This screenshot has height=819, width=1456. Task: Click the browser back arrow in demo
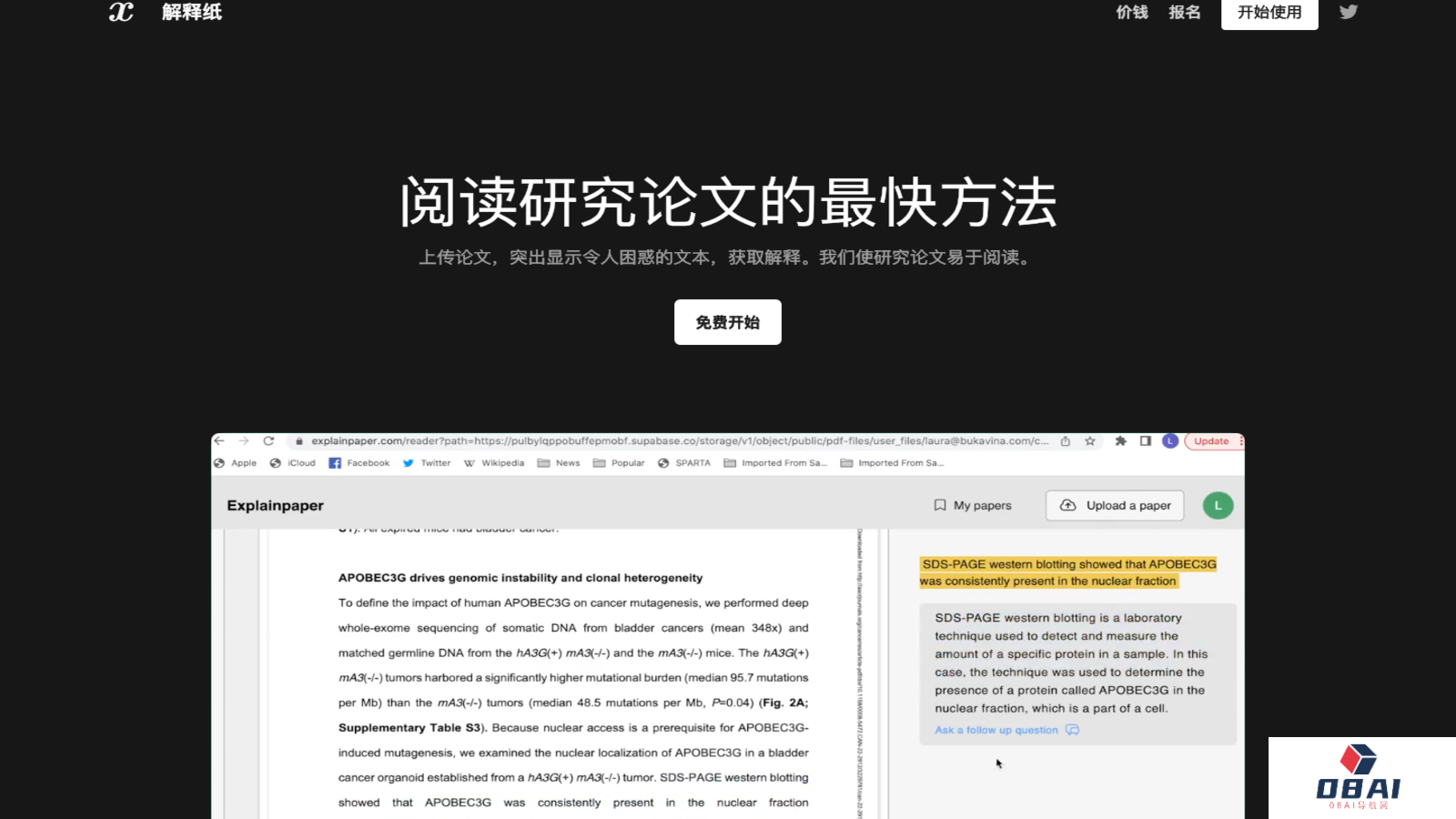point(219,440)
